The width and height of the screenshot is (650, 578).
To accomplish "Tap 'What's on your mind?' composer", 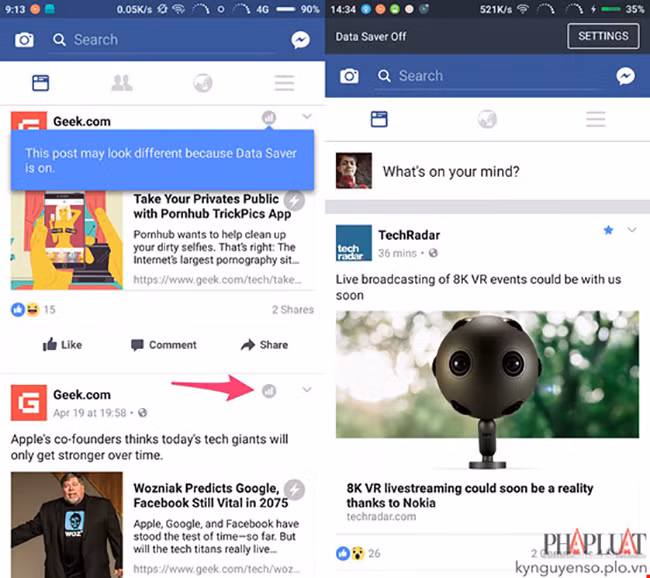I will [451, 171].
